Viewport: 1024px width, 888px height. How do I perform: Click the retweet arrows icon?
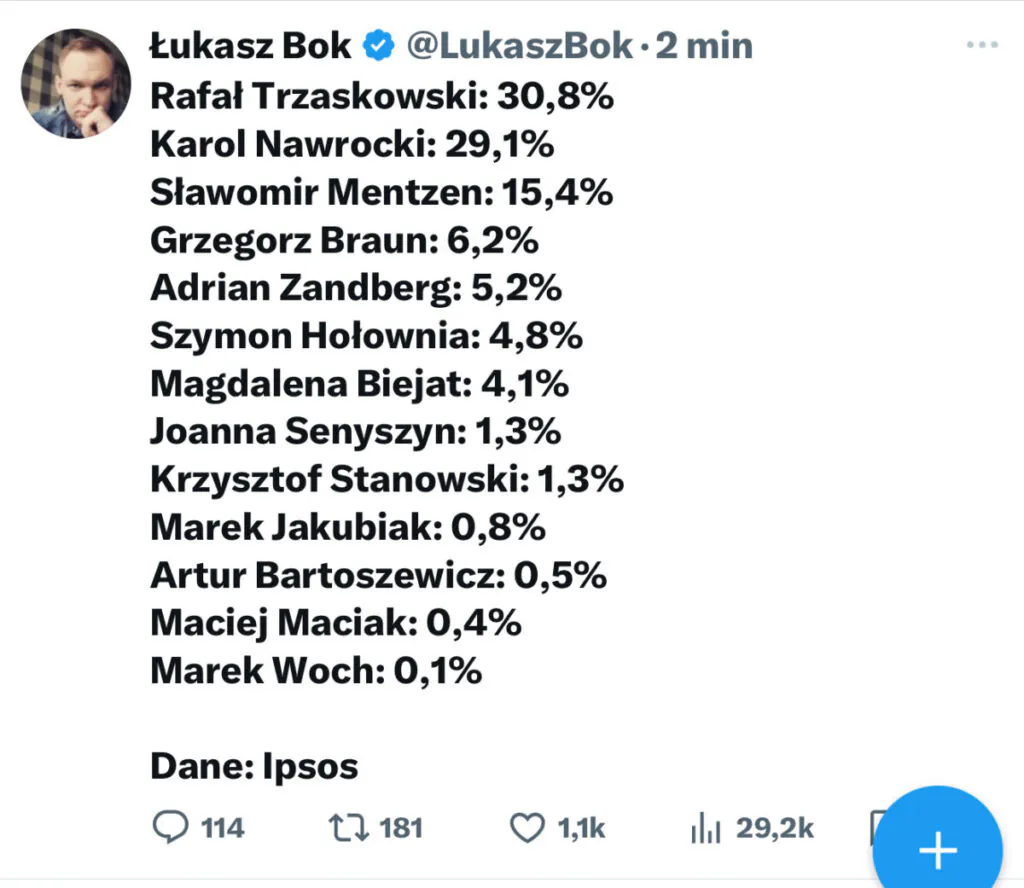348,827
